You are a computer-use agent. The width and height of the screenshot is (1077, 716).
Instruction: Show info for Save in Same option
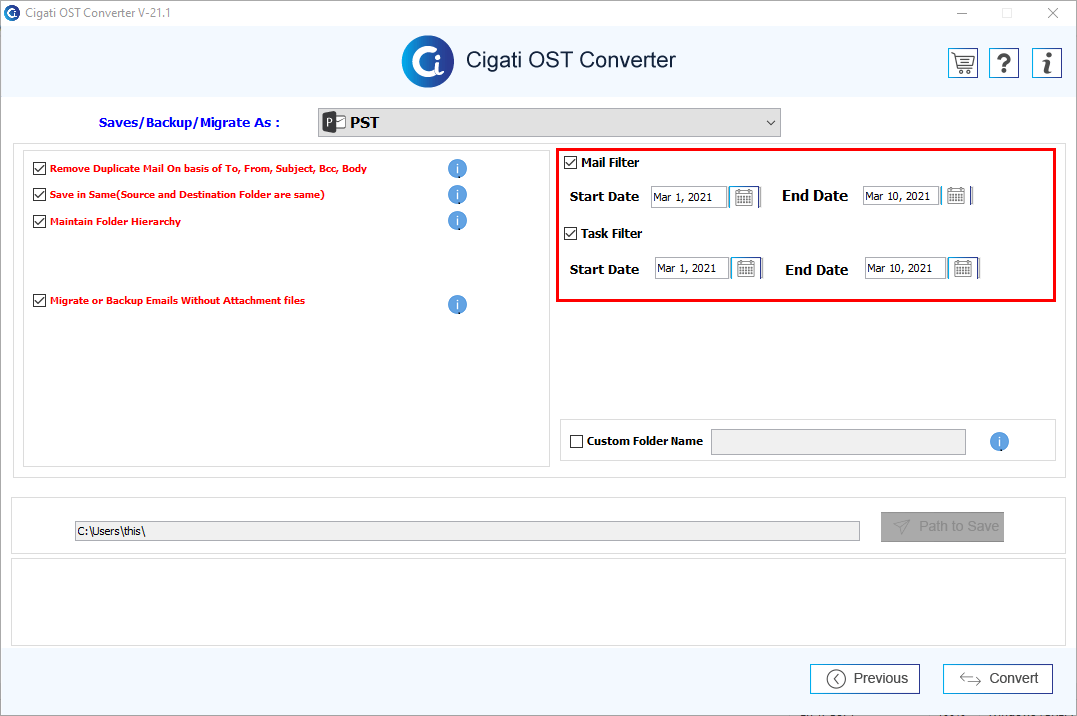tap(457, 194)
